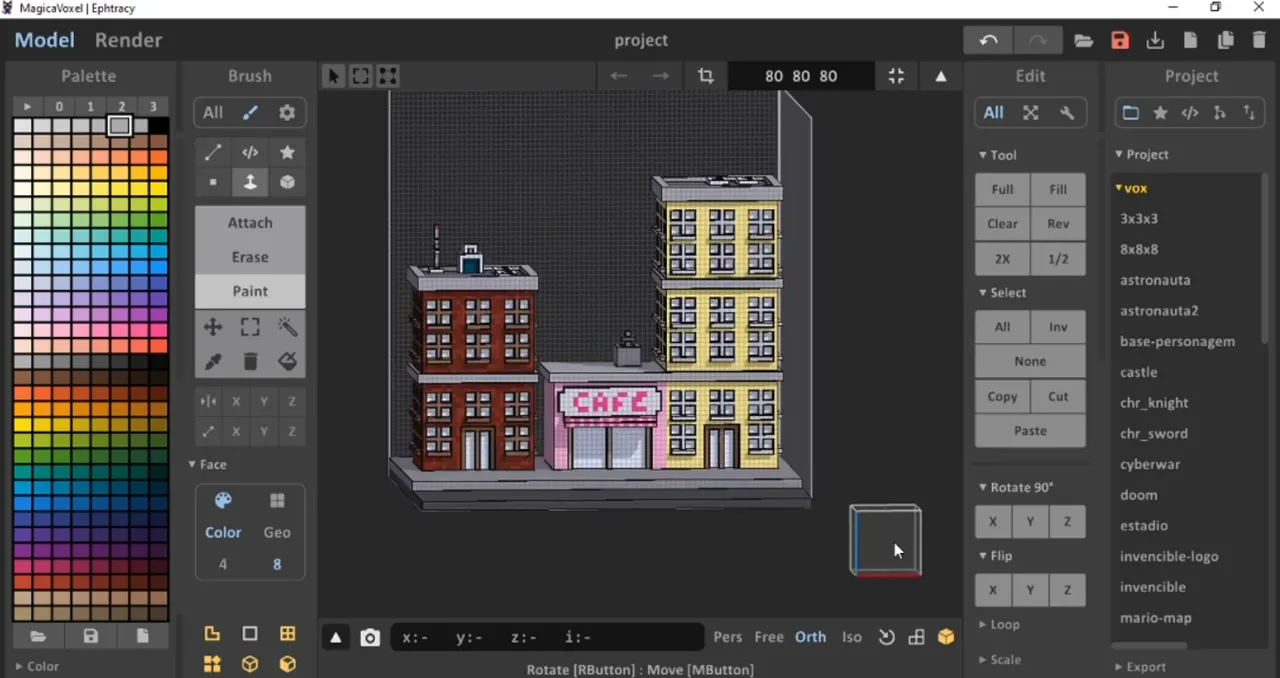The height and width of the screenshot is (678, 1280).
Task: Open a project with the folder icon
Action: (1083, 40)
